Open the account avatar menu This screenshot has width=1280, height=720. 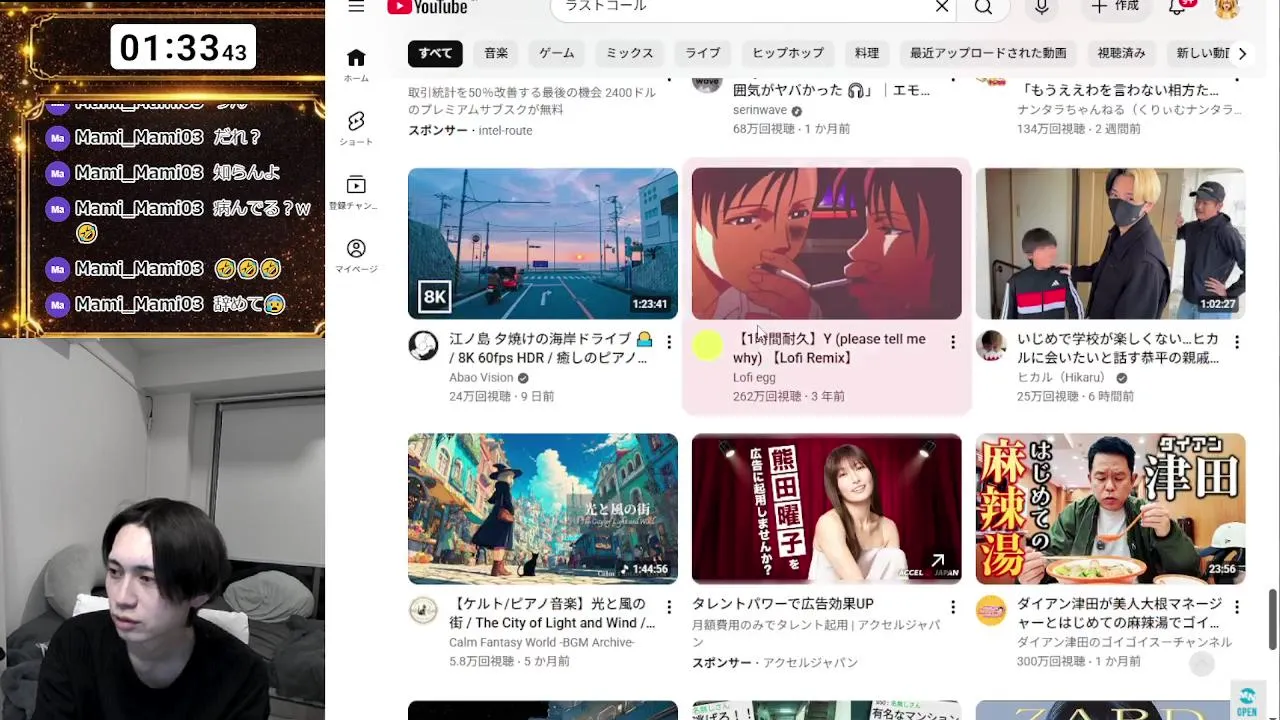(1227, 8)
